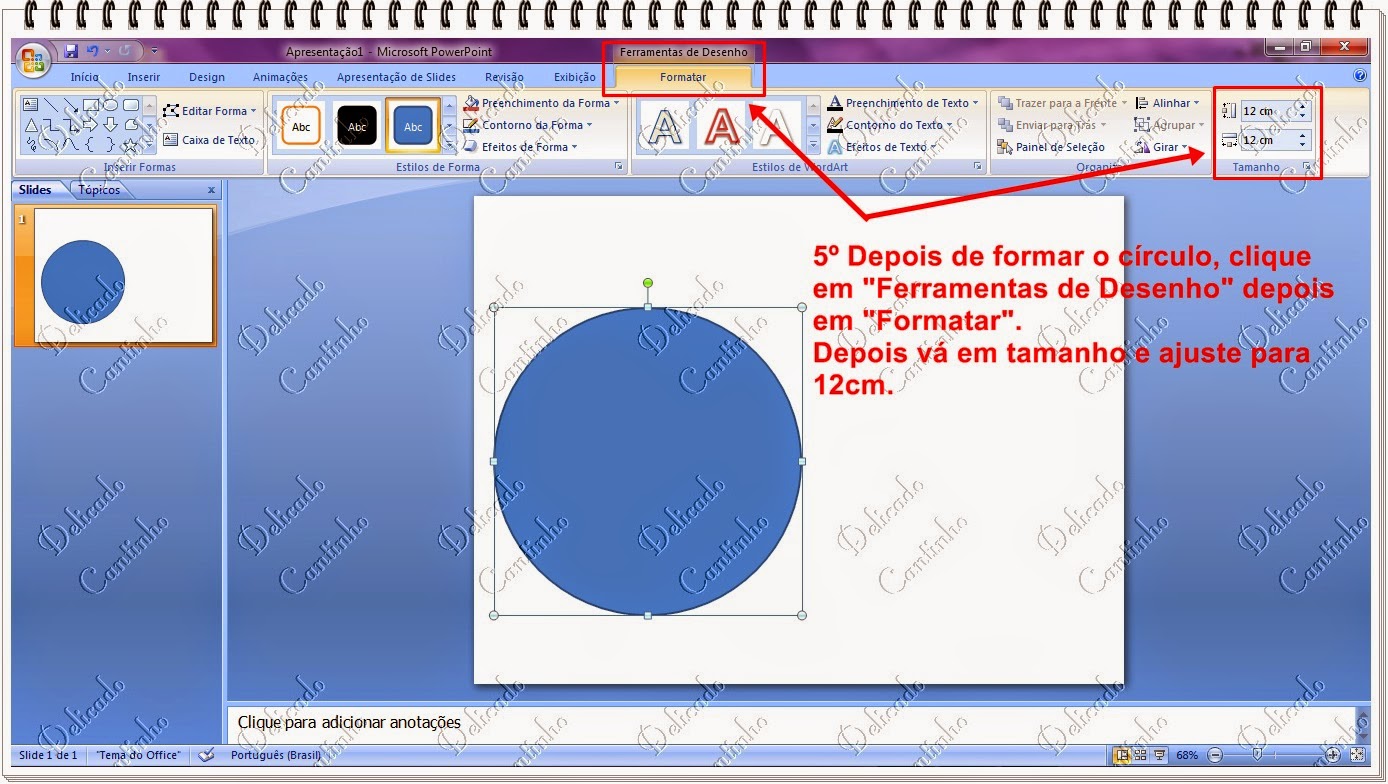1388x784 pixels.
Task: Open the Exibição tab
Action: [575, 77]
